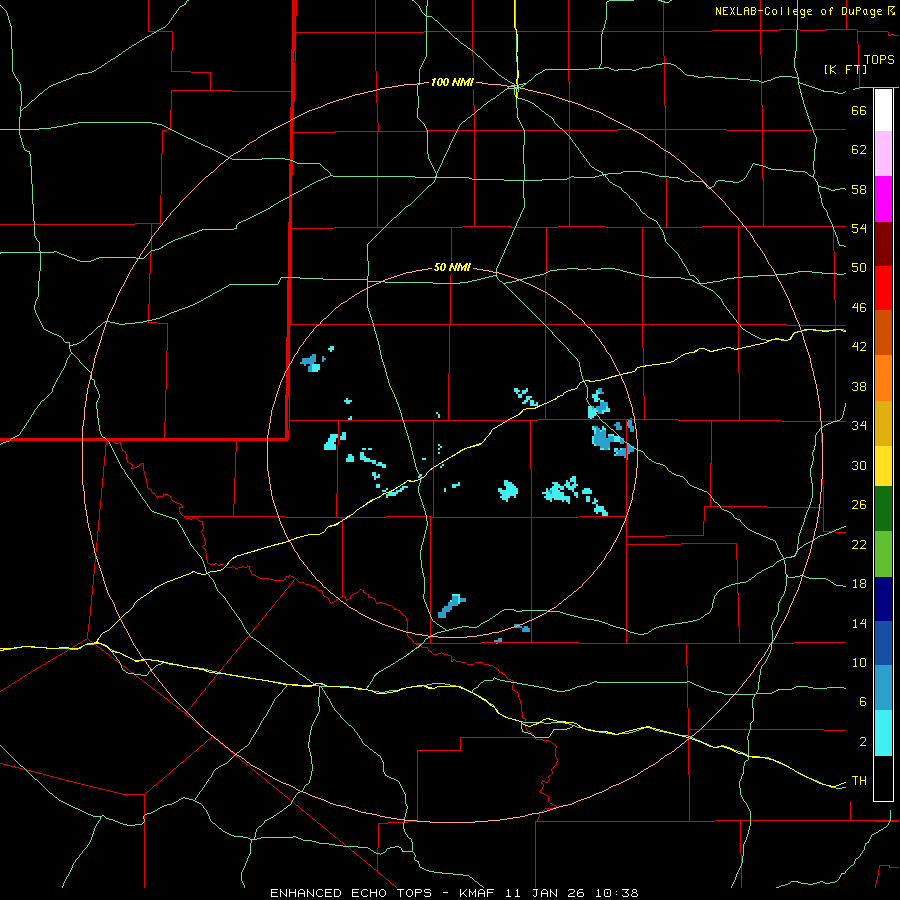Click the ENHANCED ECHO TOPS caption

coord(351,893)
